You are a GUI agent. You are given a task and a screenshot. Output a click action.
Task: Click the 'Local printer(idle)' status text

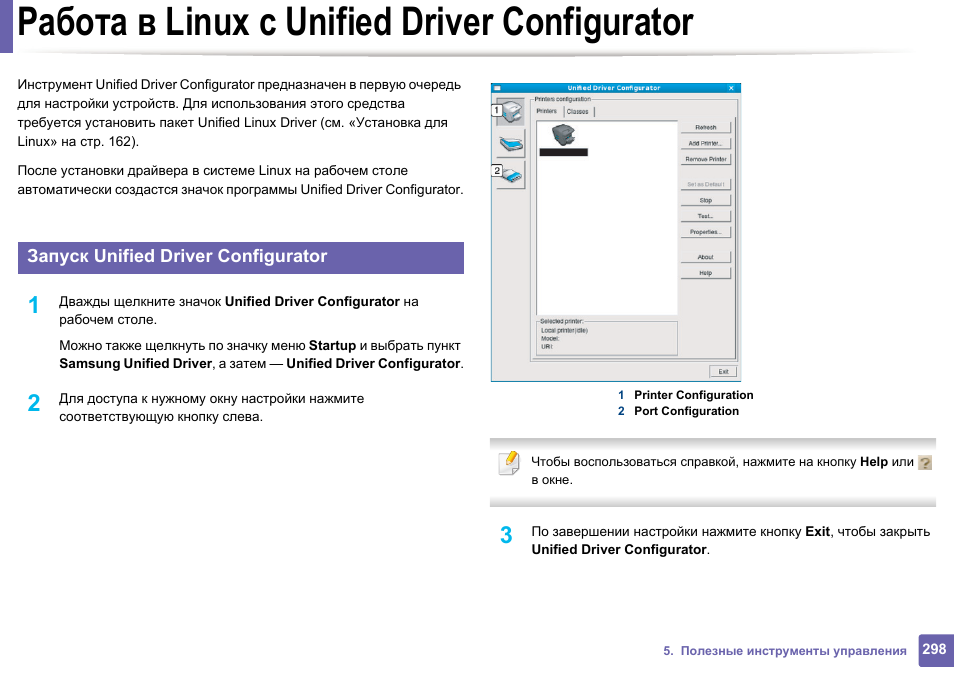click(x=564, y=331)
